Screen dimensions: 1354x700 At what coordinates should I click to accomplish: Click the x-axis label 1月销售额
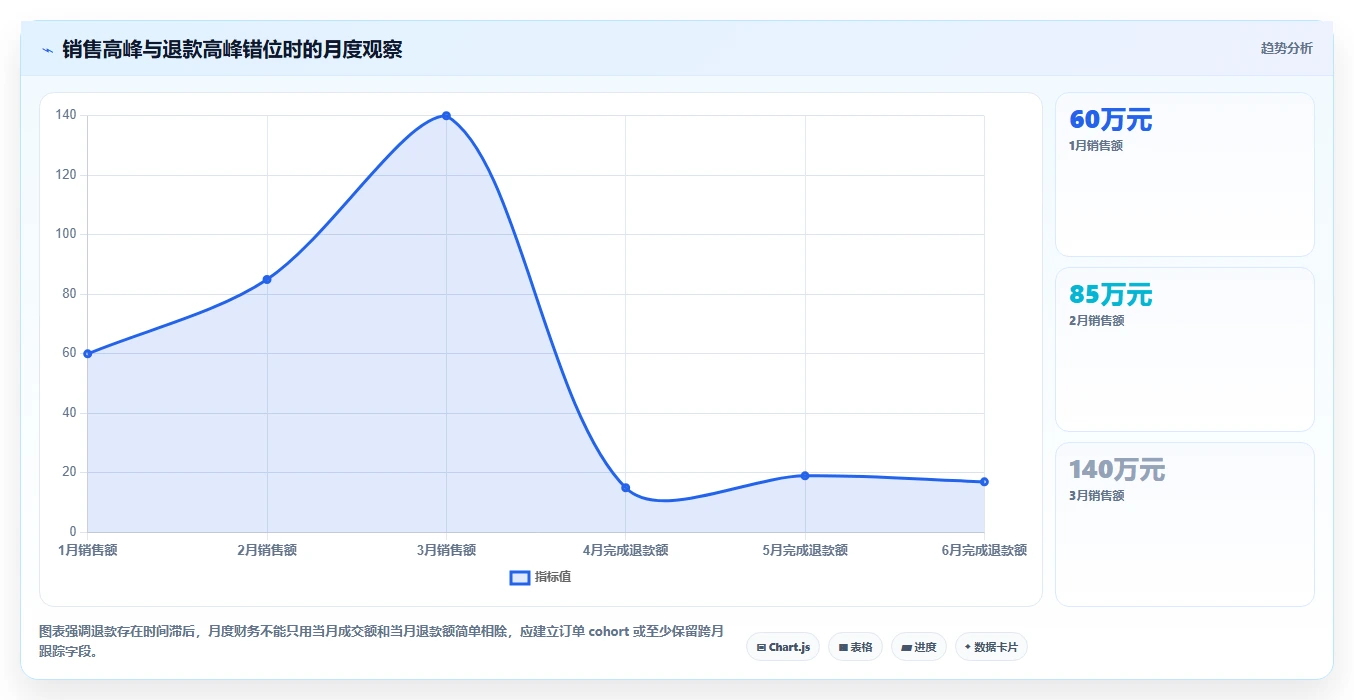tap(88, 550)
